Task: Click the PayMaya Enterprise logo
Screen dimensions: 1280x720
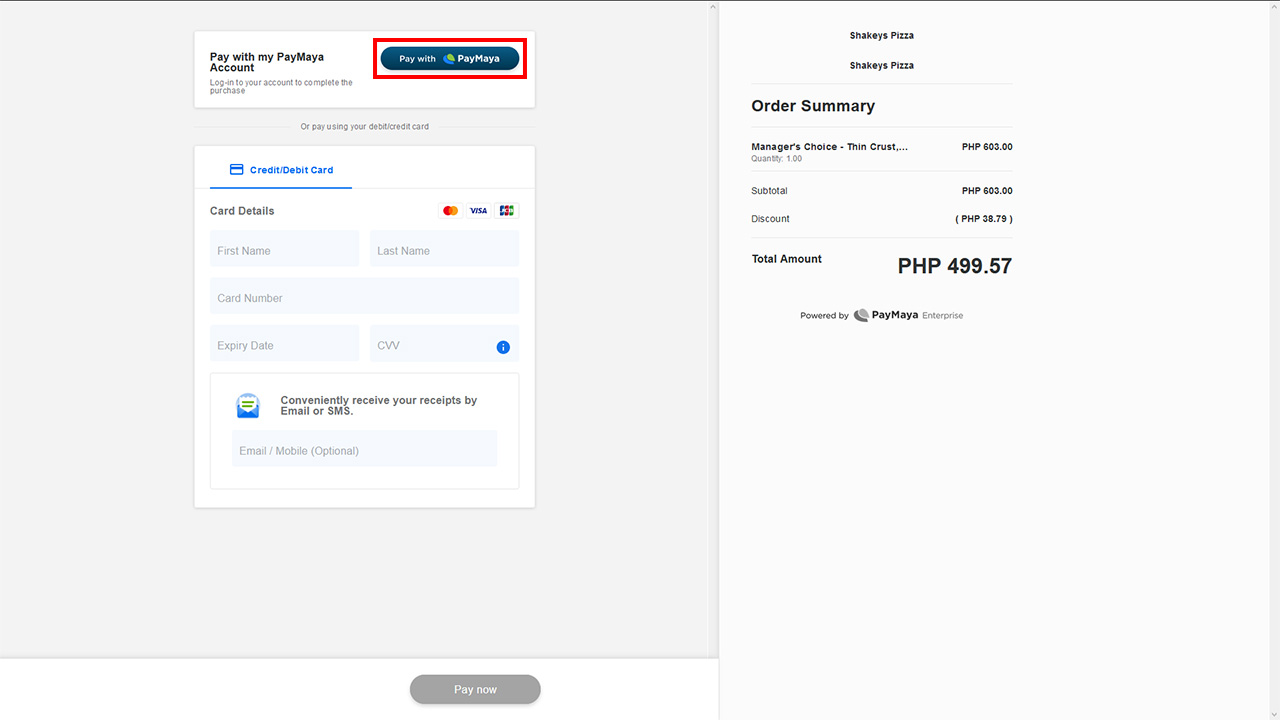Action: point(908,315)
